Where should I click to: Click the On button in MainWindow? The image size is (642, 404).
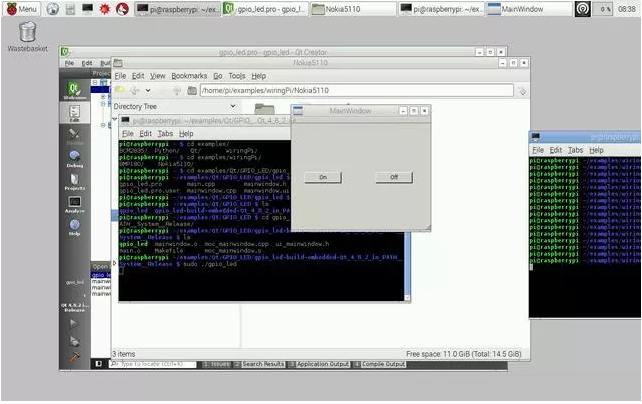point(322,177)
